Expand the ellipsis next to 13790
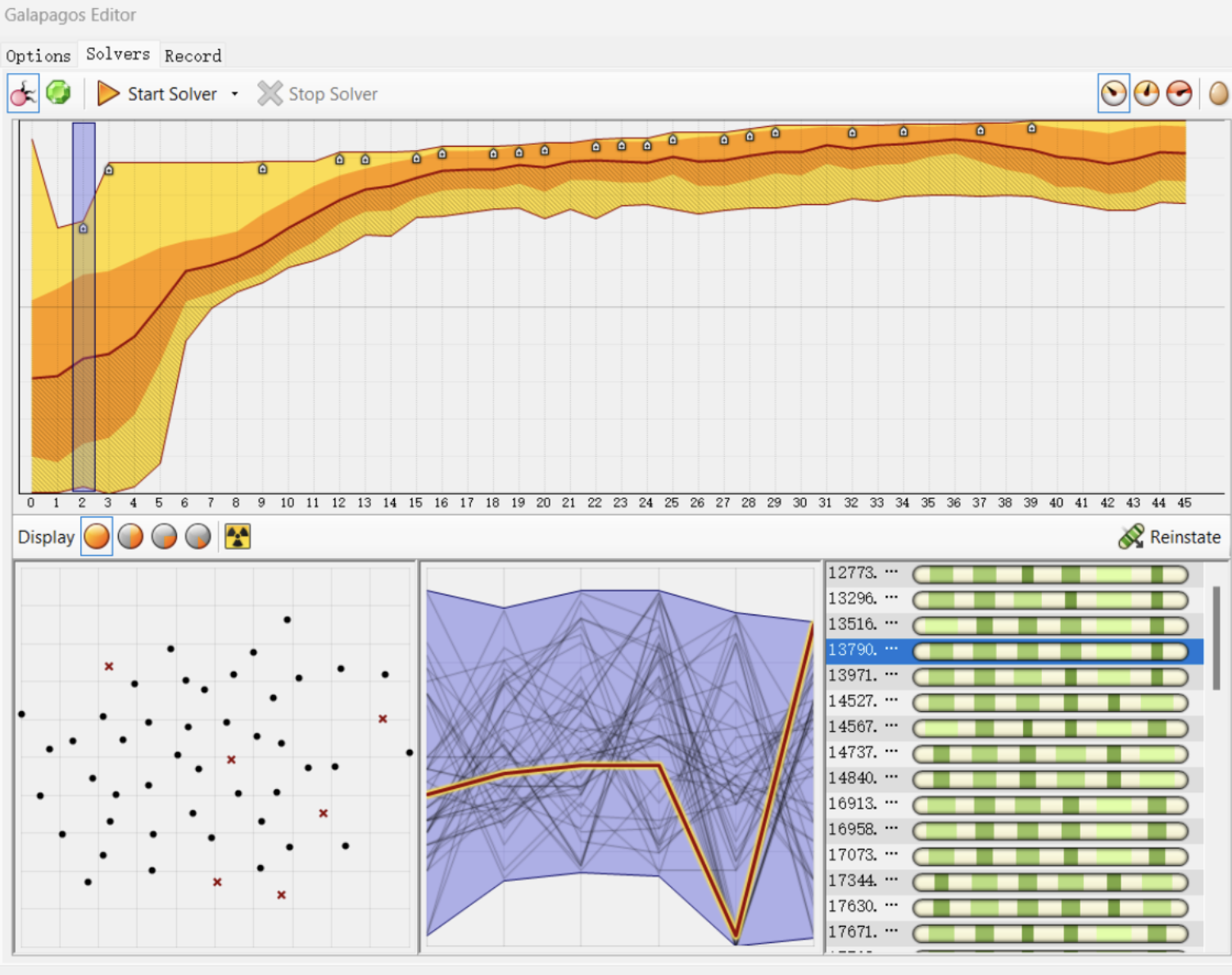1232x975 pixels. [891, 649]
